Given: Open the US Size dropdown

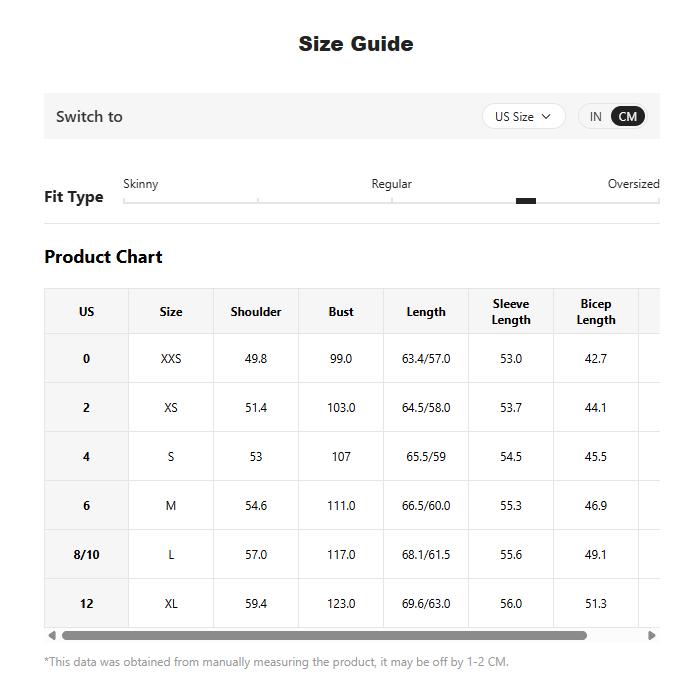Looking at the screenshot, I should click(523, 116).
